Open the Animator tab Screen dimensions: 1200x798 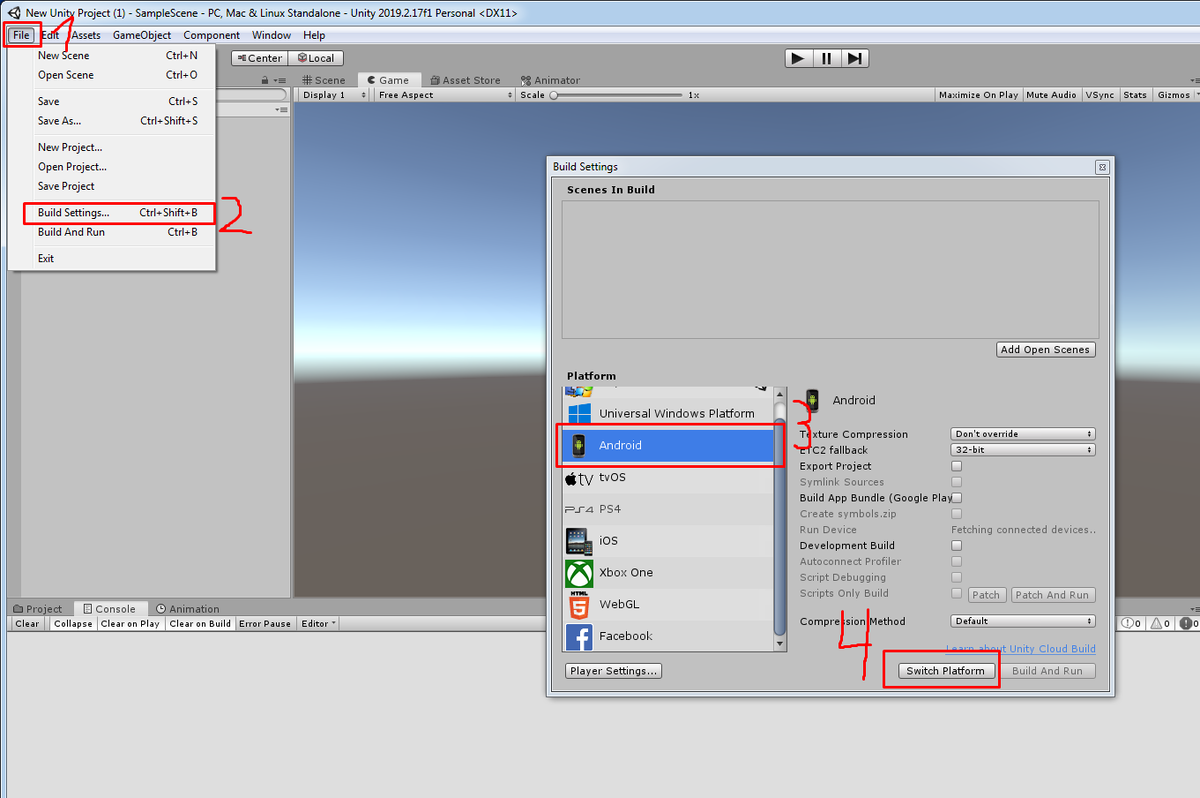tap(550, 80)
